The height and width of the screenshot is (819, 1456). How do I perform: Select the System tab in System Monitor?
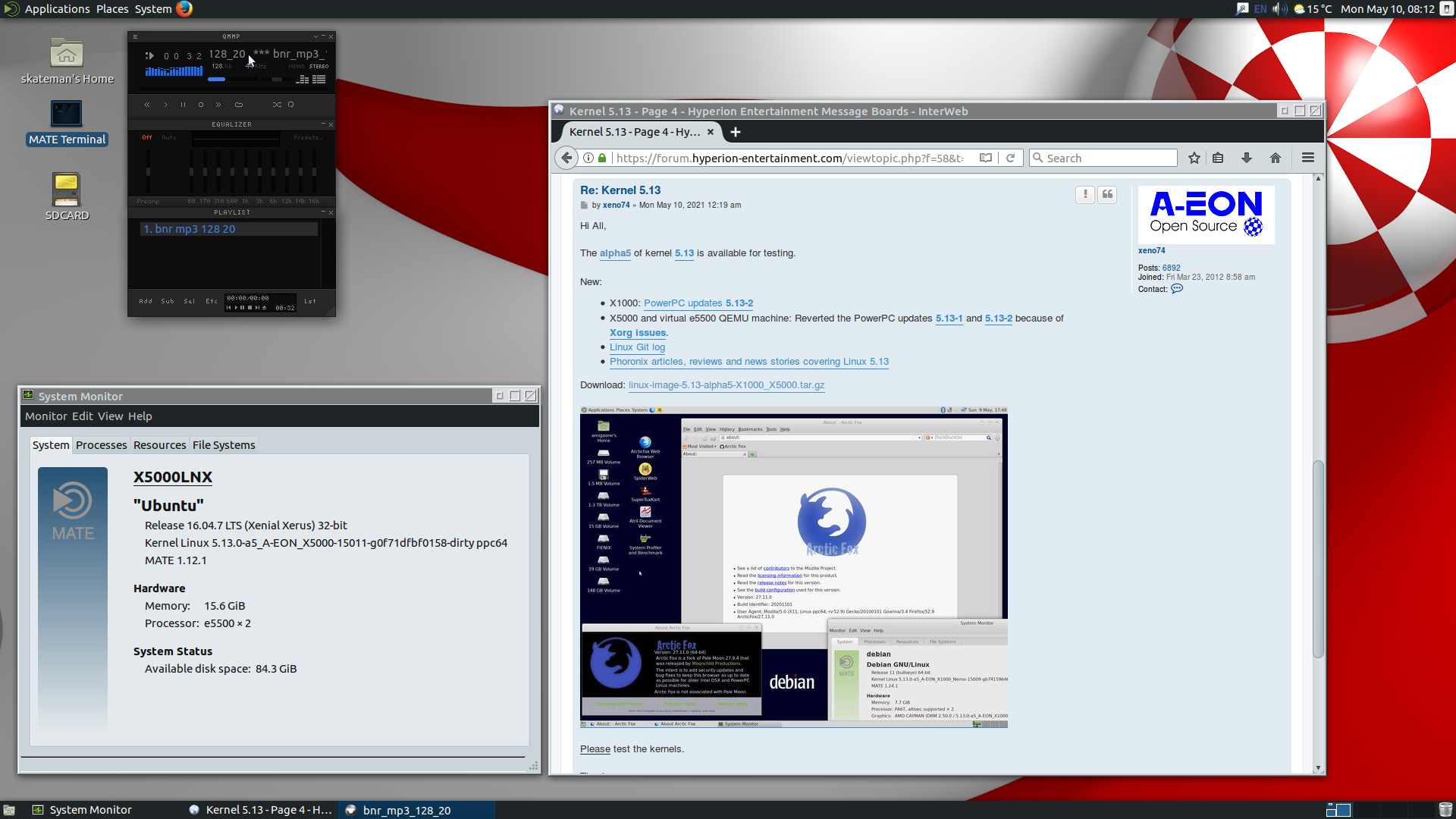(x=51, y=445)
